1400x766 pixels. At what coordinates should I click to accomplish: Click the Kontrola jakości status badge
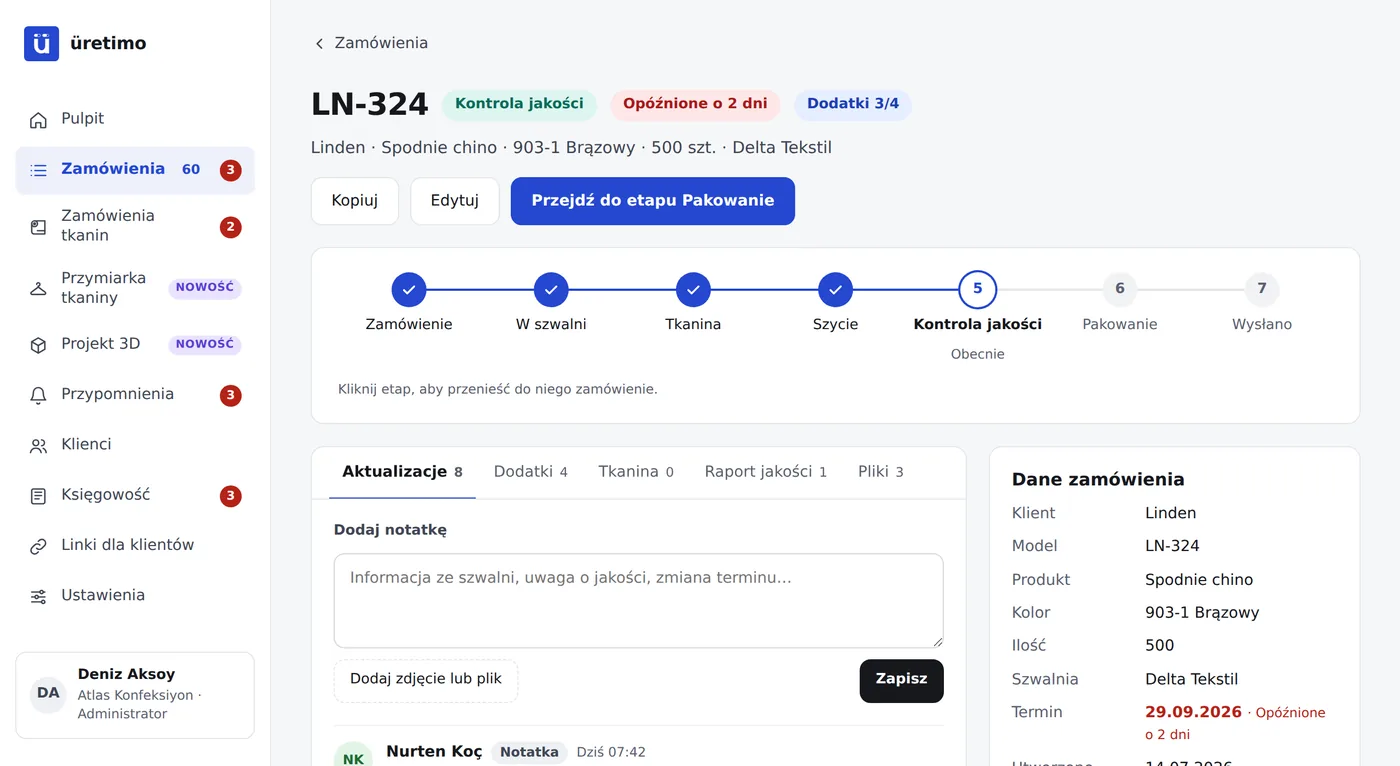[x=519, y=104]
